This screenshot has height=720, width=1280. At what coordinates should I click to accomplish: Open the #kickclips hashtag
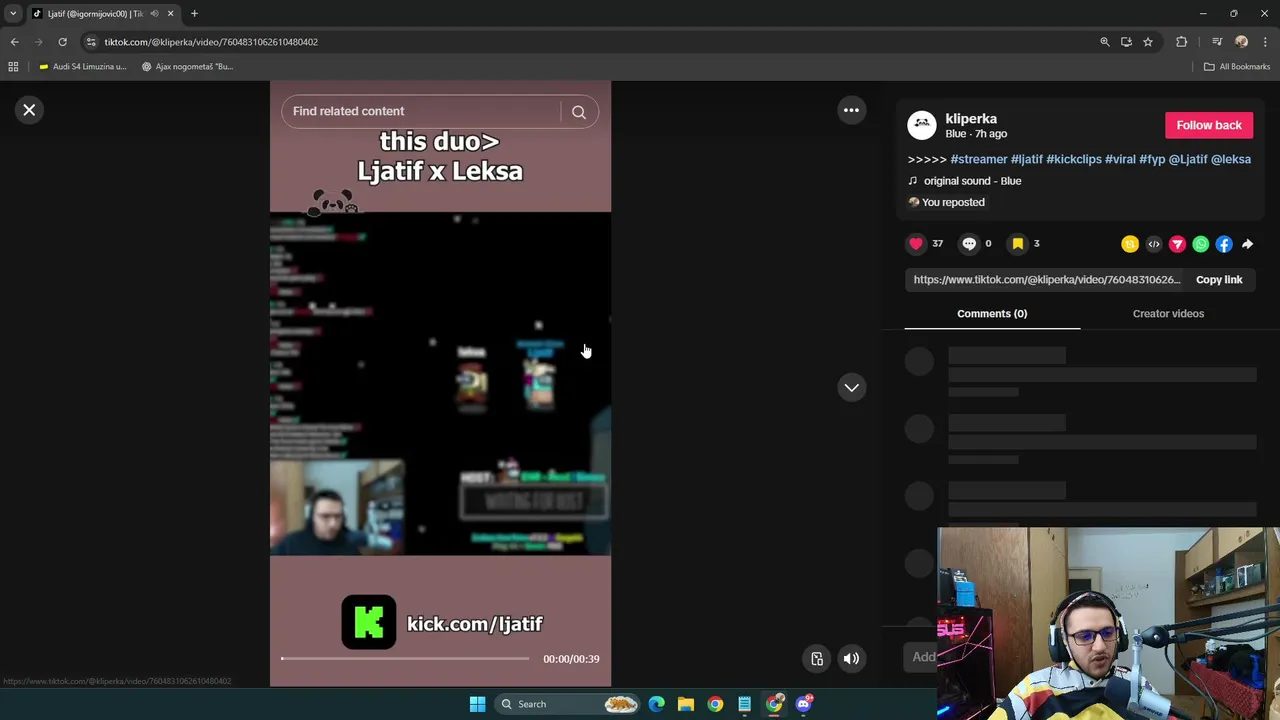(1074, 159)
